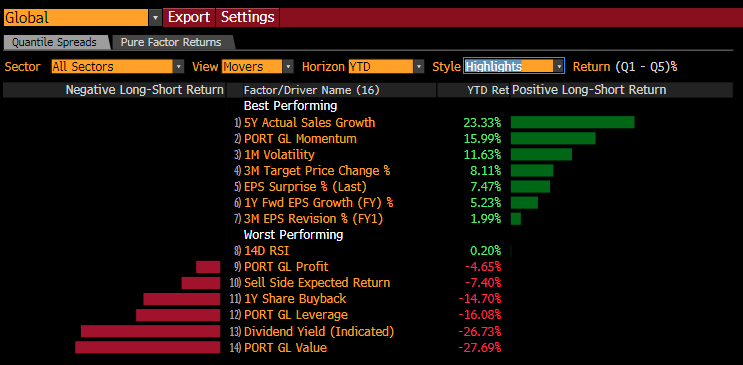Click the red bar for PORT GL Value
Image resolution: width=743 pixels, height=365 pixels.
148,347
